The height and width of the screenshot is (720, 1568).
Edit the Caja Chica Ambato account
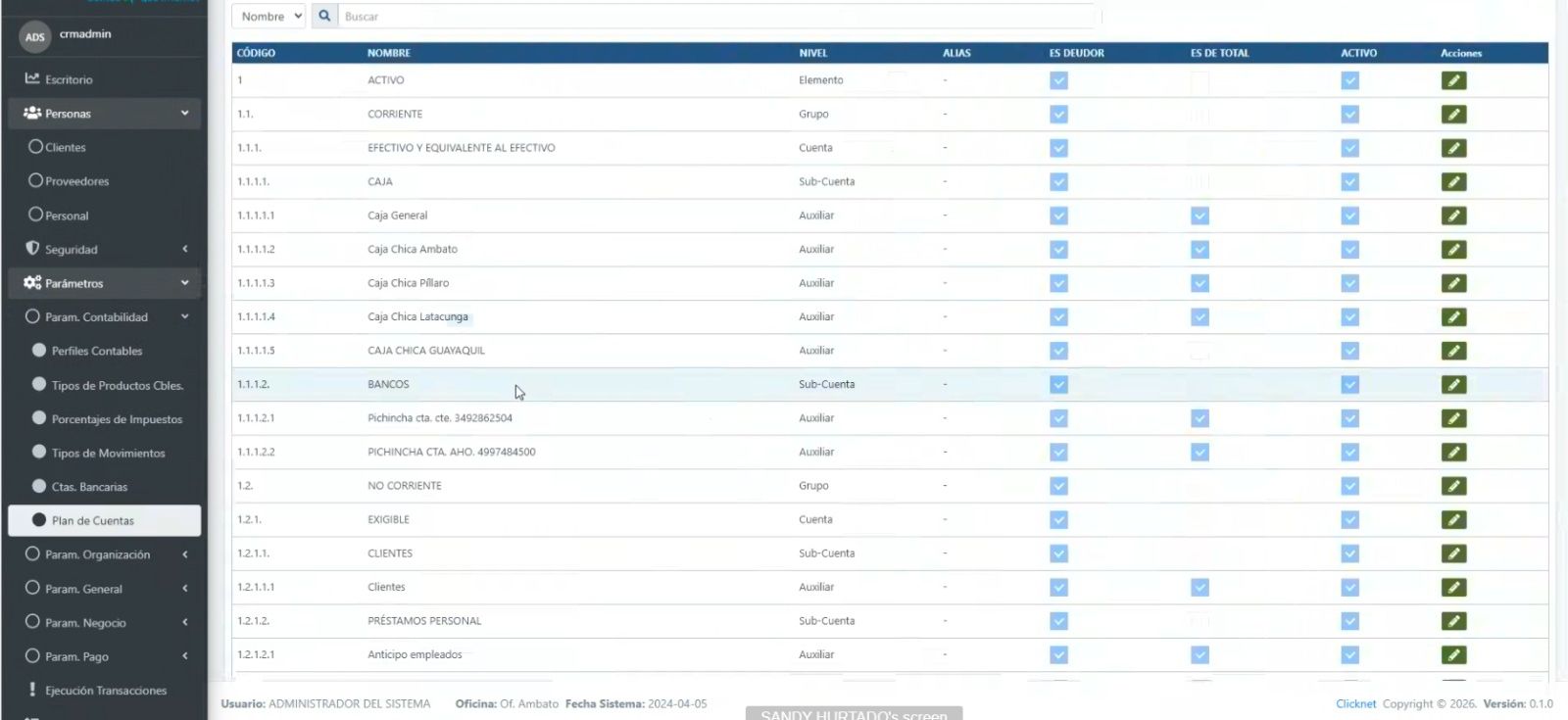tap(1453, 250)
